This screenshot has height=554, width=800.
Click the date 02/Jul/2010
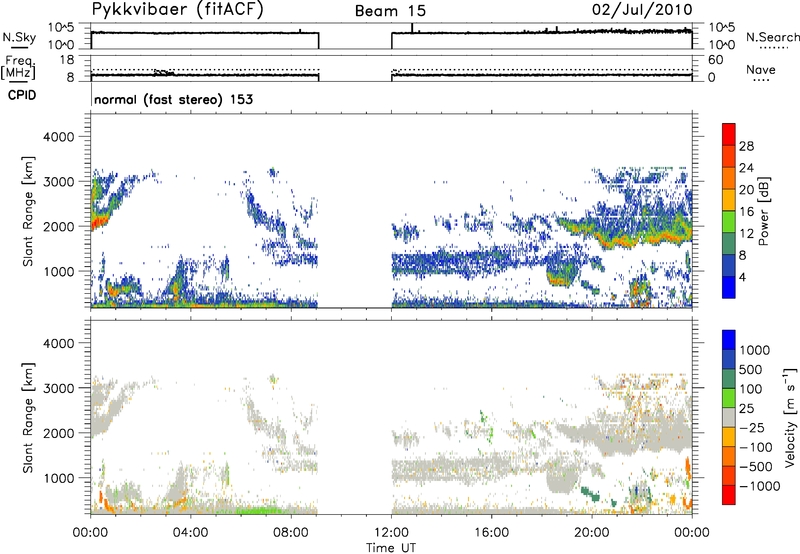pos(642,10)
